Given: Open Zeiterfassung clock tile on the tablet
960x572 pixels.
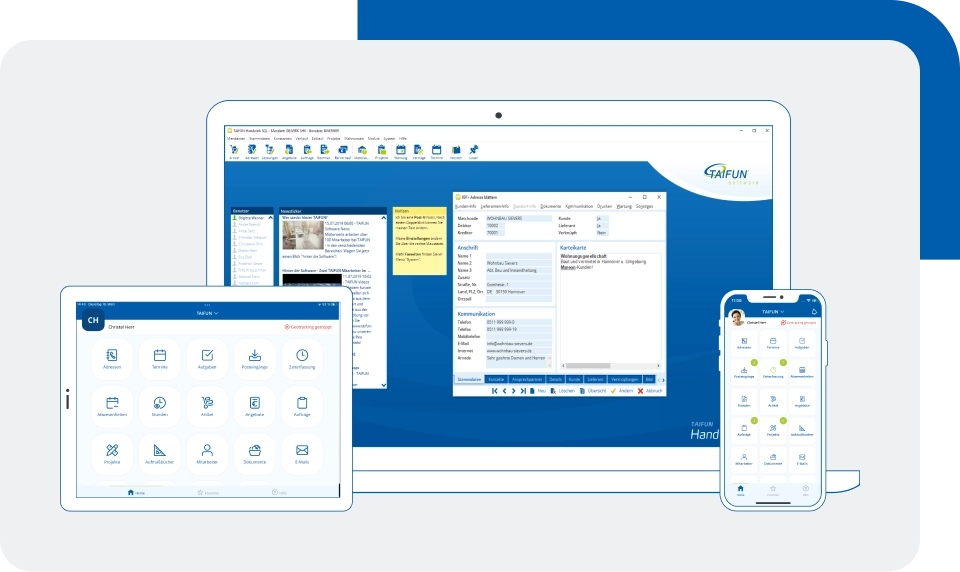Looking at the screenshot, I should [301, 356].
